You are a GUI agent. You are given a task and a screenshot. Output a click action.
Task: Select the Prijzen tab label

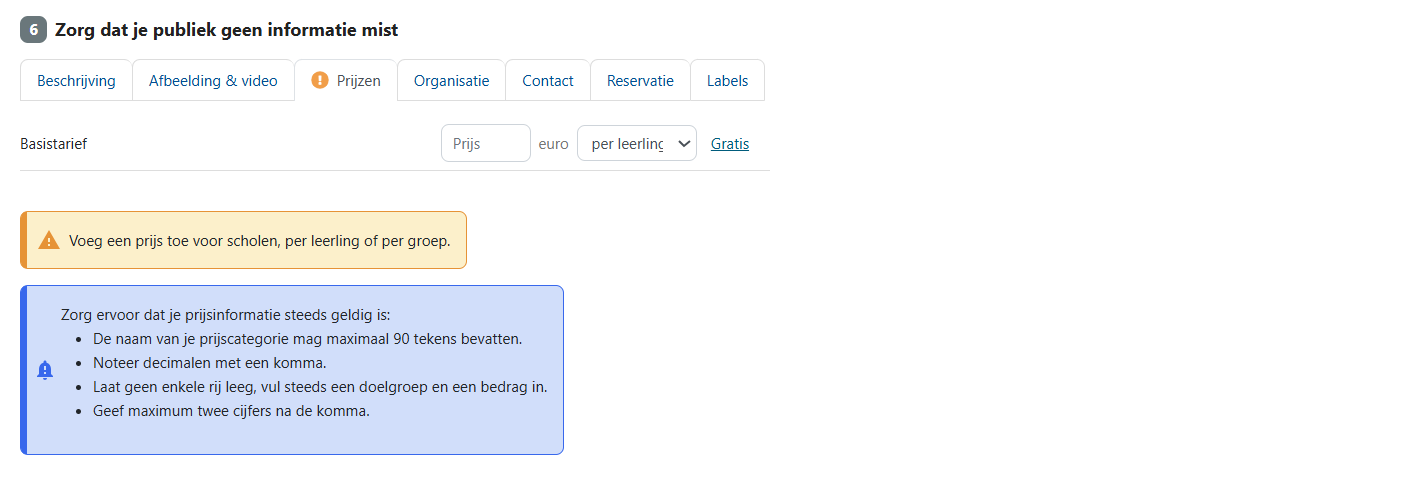pos(358,81)
